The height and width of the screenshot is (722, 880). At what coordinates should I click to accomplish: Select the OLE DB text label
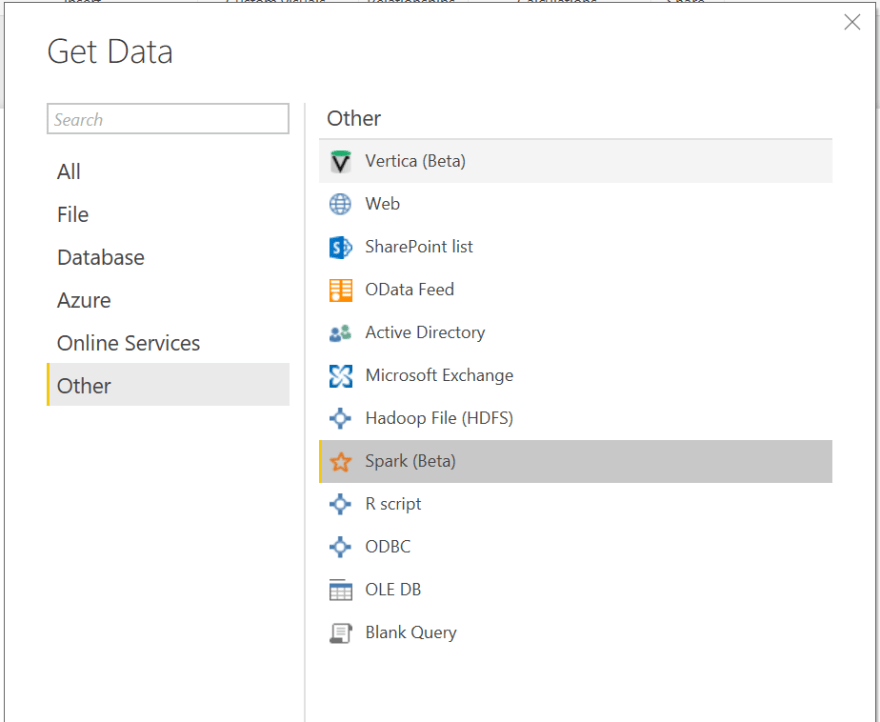[x=393, y=590]
